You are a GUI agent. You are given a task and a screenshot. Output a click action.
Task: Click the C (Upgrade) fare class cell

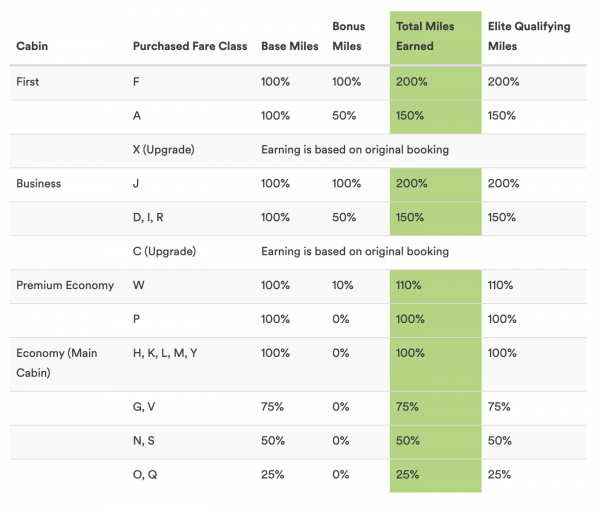pyautogui.click(x=164, y=251)
